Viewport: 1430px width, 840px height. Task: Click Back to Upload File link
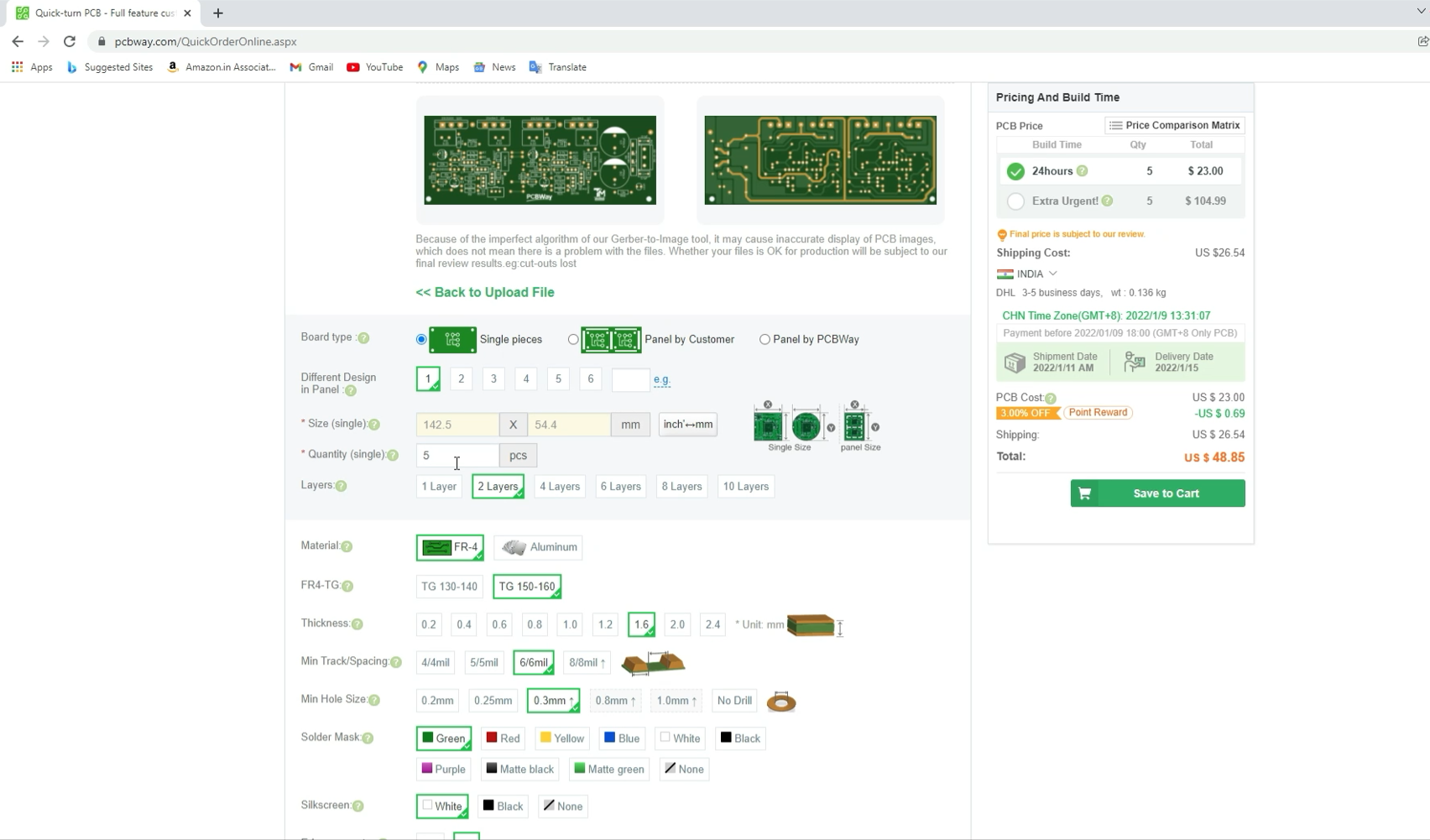[x=485, y=293]
